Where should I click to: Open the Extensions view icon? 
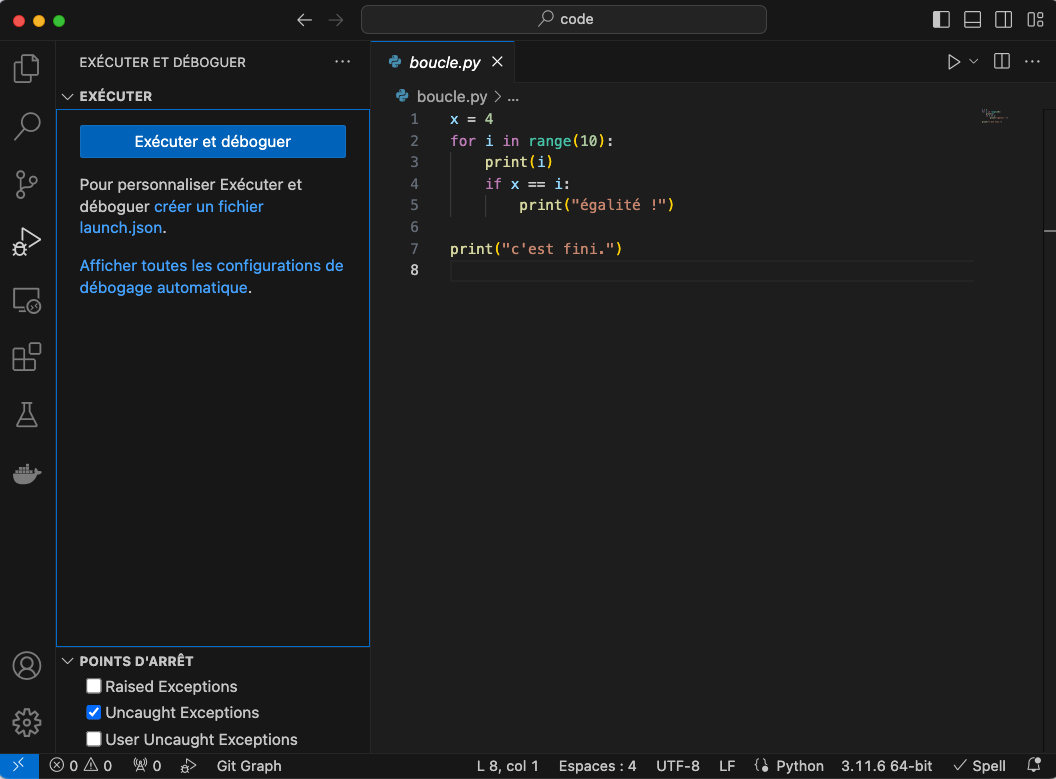pyautogui.click(x=27, y=357)
